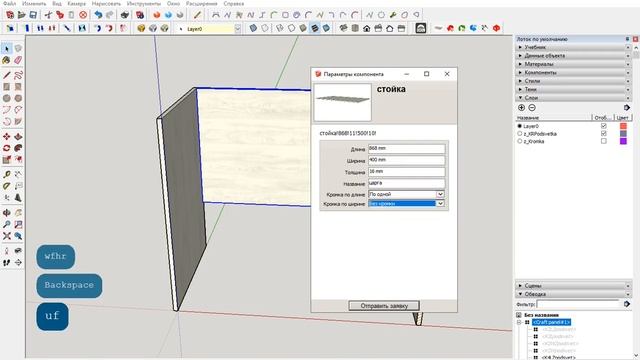Screen dimensions: 640x360
Task: Open the Изменить menu
Action: point(34,3)
